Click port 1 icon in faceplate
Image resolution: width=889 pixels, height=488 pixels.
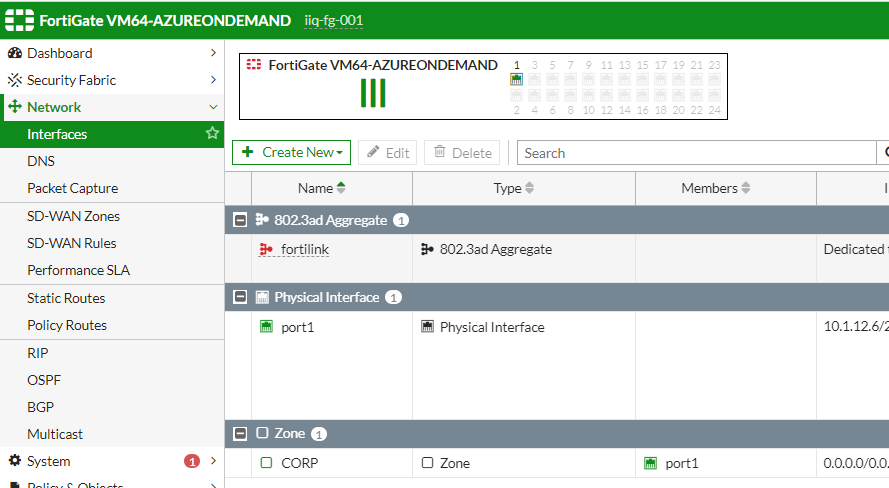(x=517, y=79)
